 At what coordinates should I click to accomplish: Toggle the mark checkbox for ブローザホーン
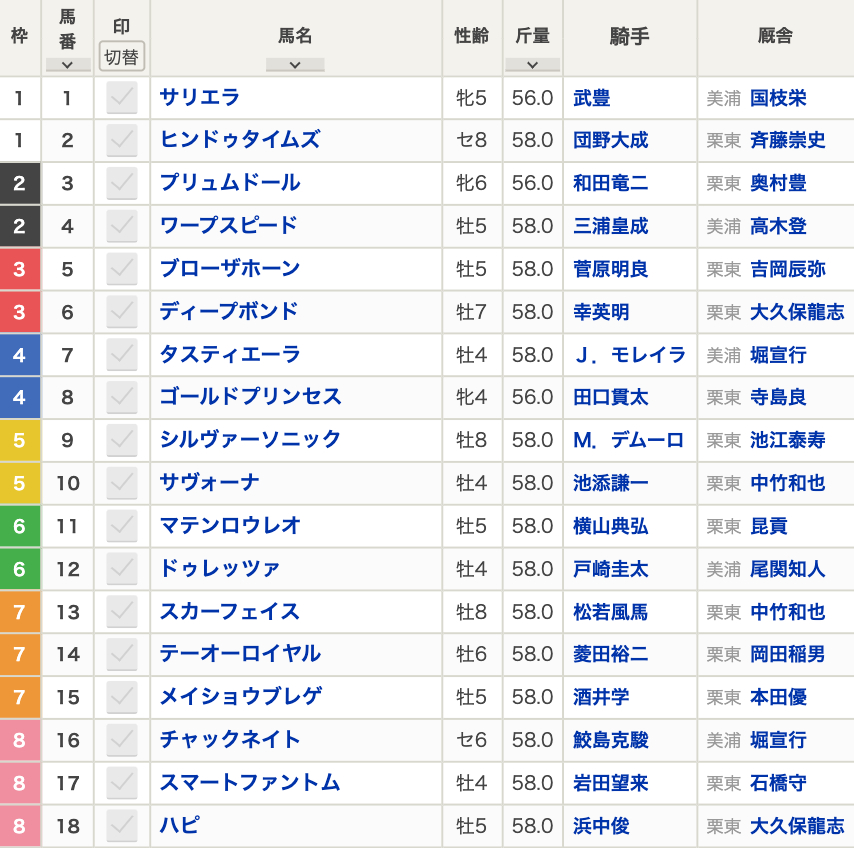pyautogui.click(x=121, y=269)
